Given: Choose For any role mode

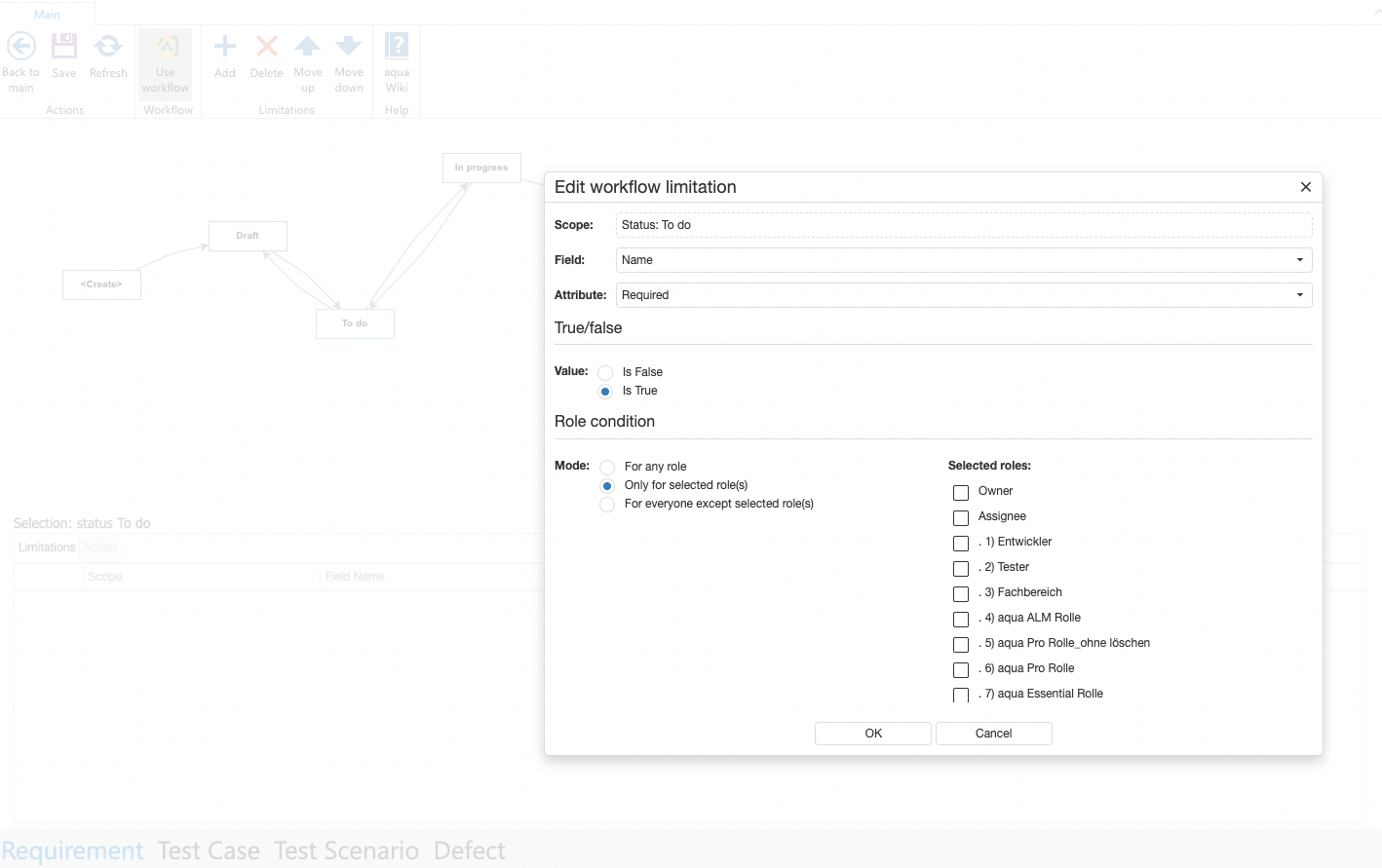Looking at the screenshot, I should tap(606, 467).
